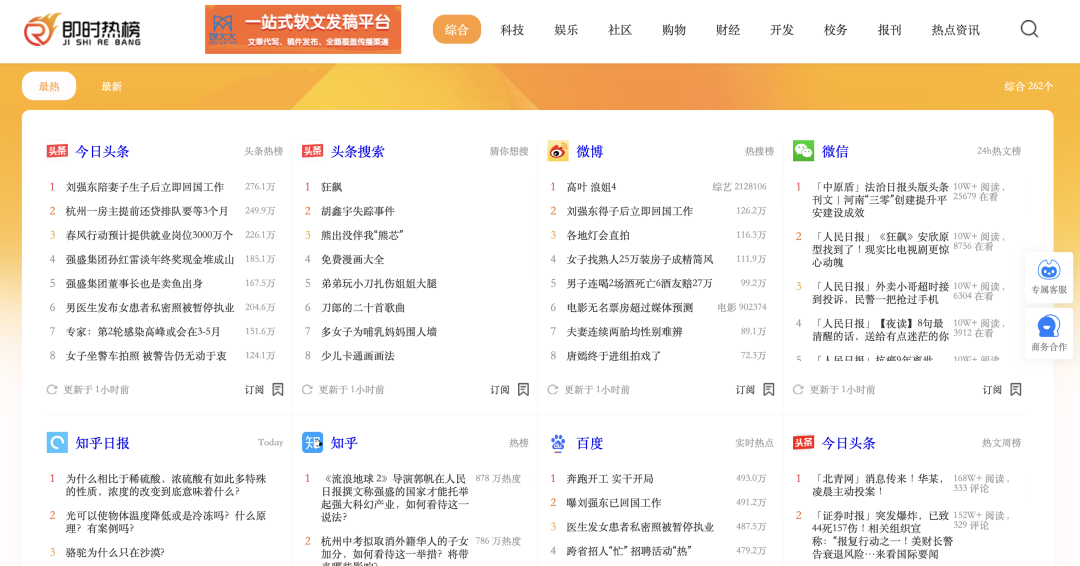The height and width of the screenshot is (566, 1080).
Task: Open the 百度 title link
Action: [x=590, y=443]
